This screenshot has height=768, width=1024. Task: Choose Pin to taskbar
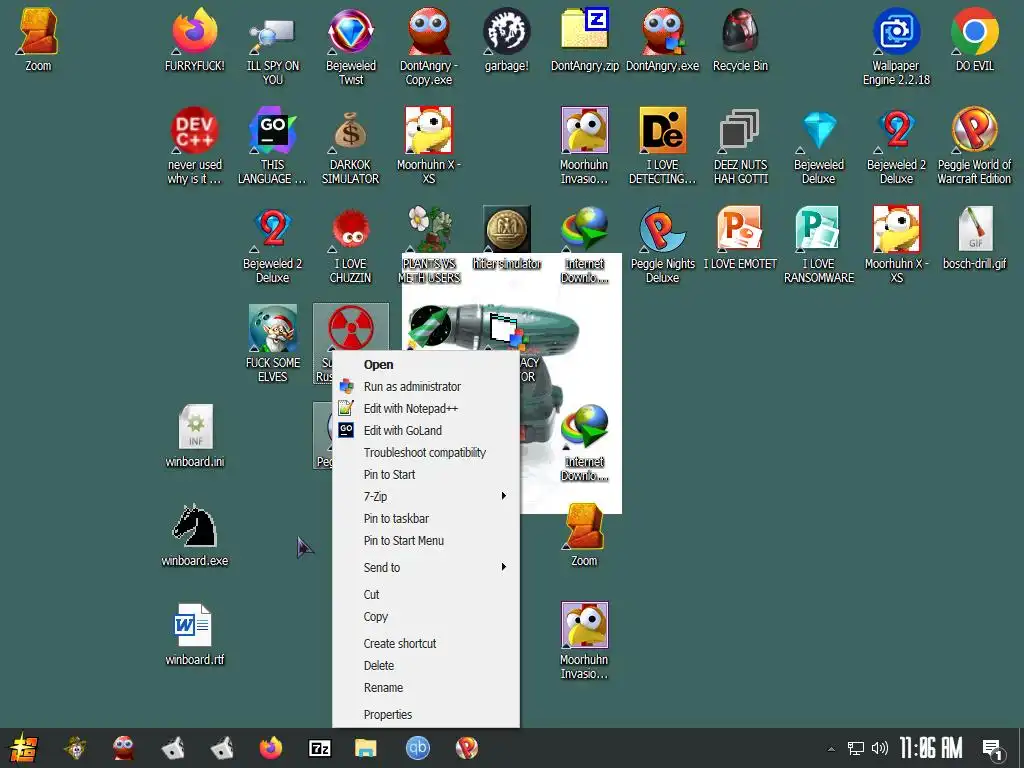click(x=426, y=519)
